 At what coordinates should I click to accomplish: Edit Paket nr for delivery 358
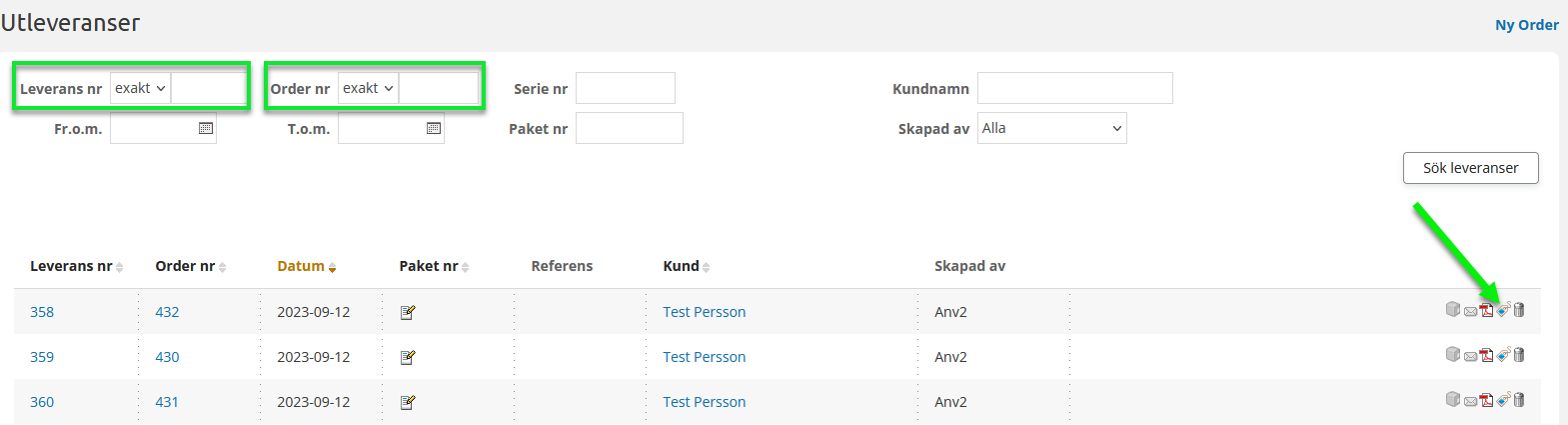(408, 312)
